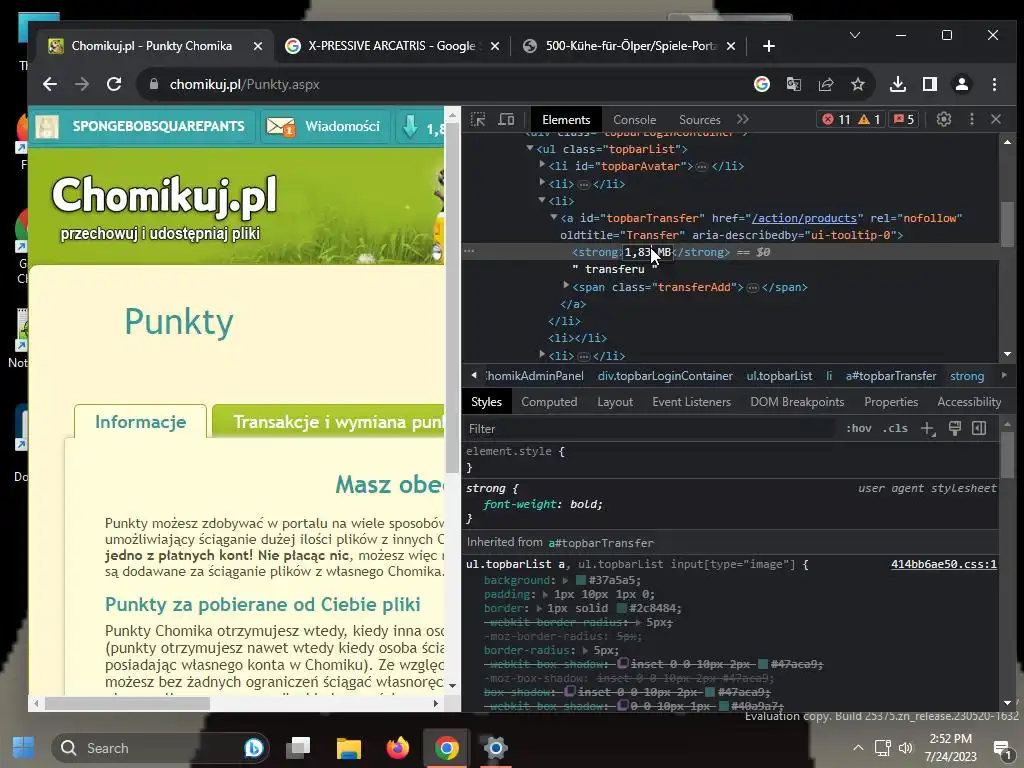The width and height of the screenshot is (1024, 768).
Task: Toggle element classes with .cls
Action: click(895, 428)
